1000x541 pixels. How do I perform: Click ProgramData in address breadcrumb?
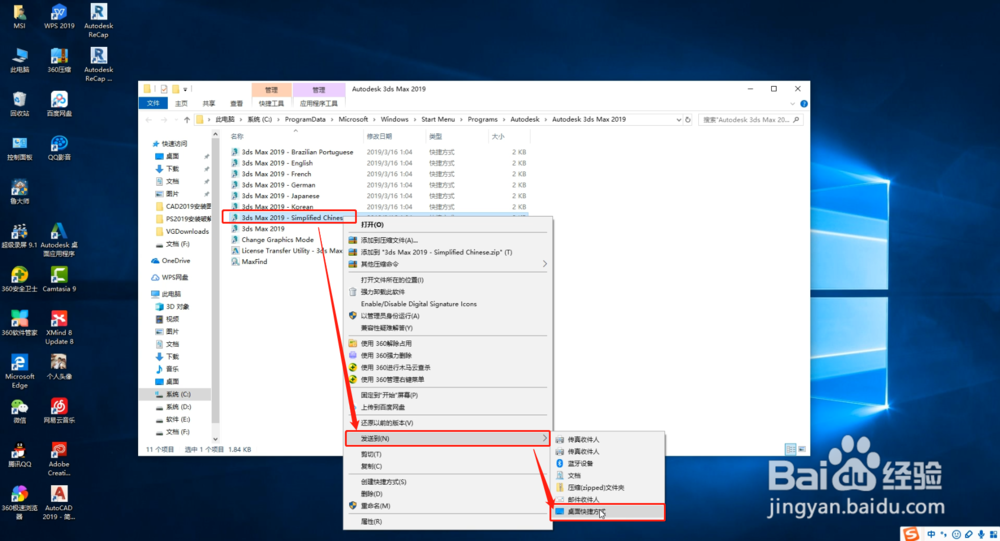coord(305,119)
